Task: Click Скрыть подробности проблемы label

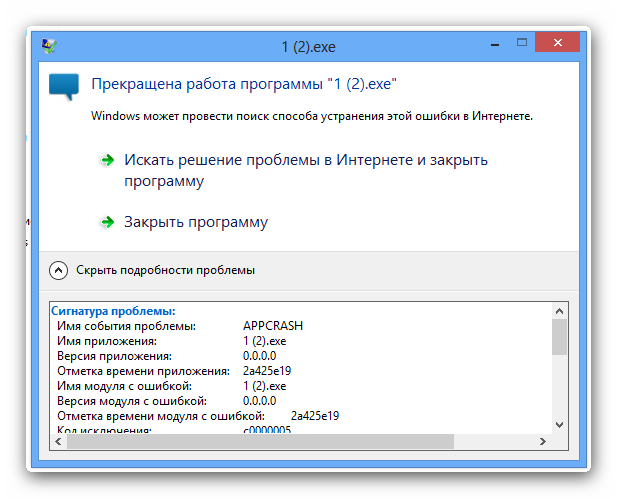Action: pos(166,270)
